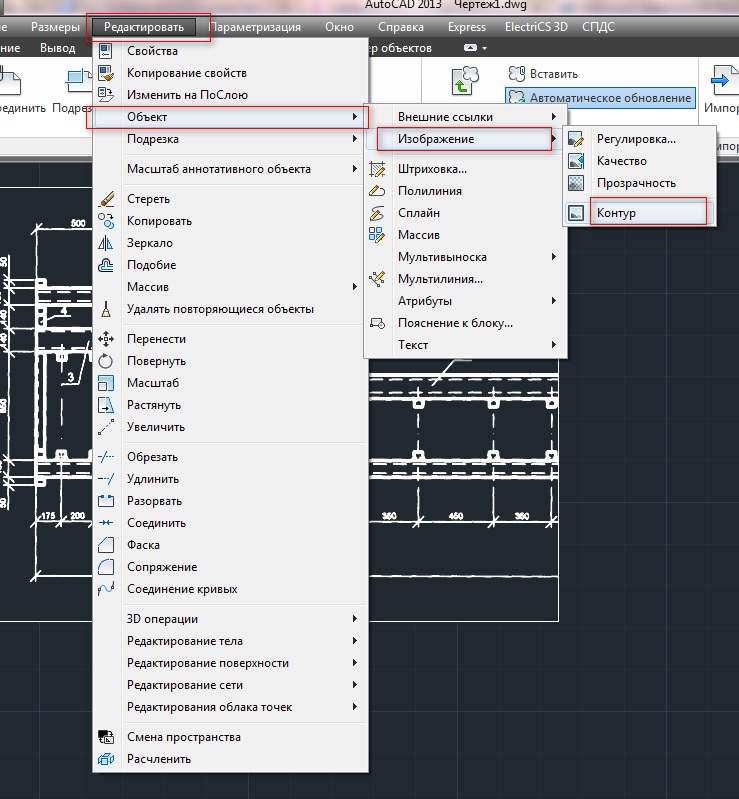Click the Explode (Расчленить) icon
Image resolution: width=739 pixels, height=799 pixels.
click(107, 759)
